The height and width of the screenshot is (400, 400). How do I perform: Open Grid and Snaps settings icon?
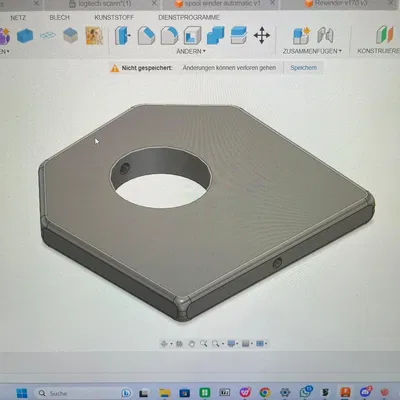pyautogui.click(x=246, y=343)
